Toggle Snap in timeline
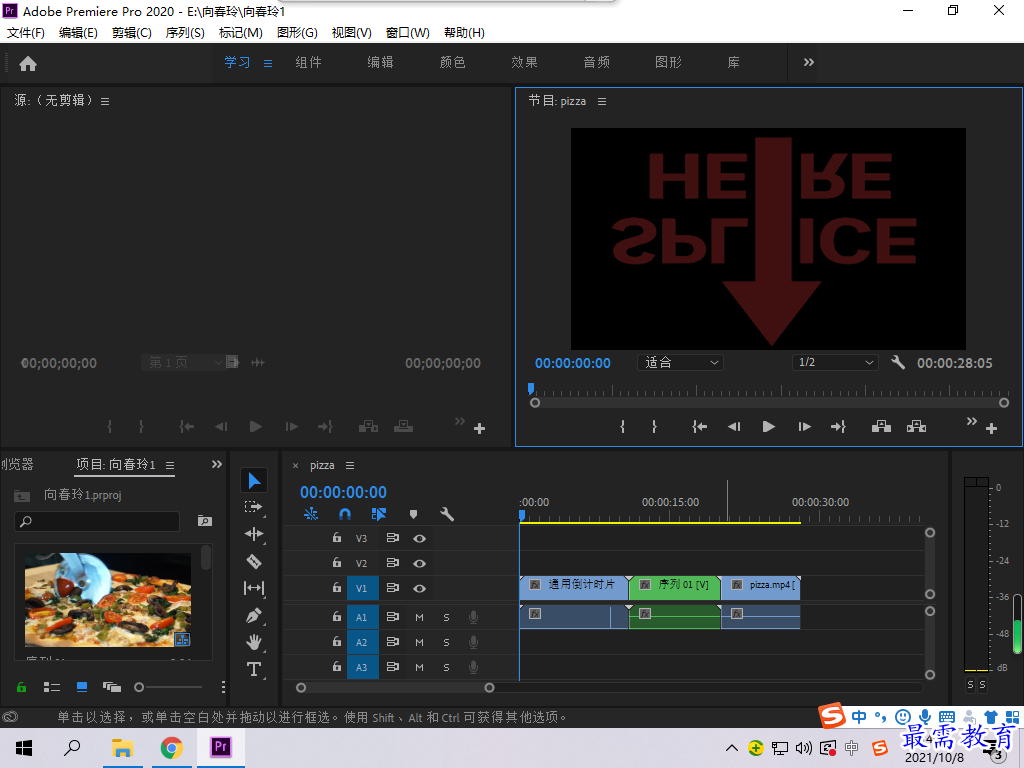 (345, 514)
